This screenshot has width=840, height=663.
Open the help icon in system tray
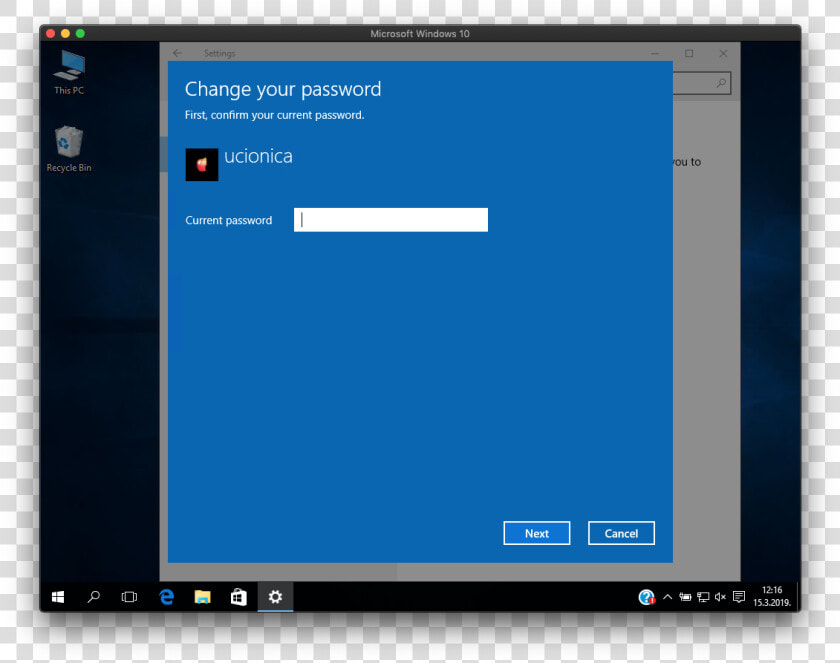coord(647,597)
